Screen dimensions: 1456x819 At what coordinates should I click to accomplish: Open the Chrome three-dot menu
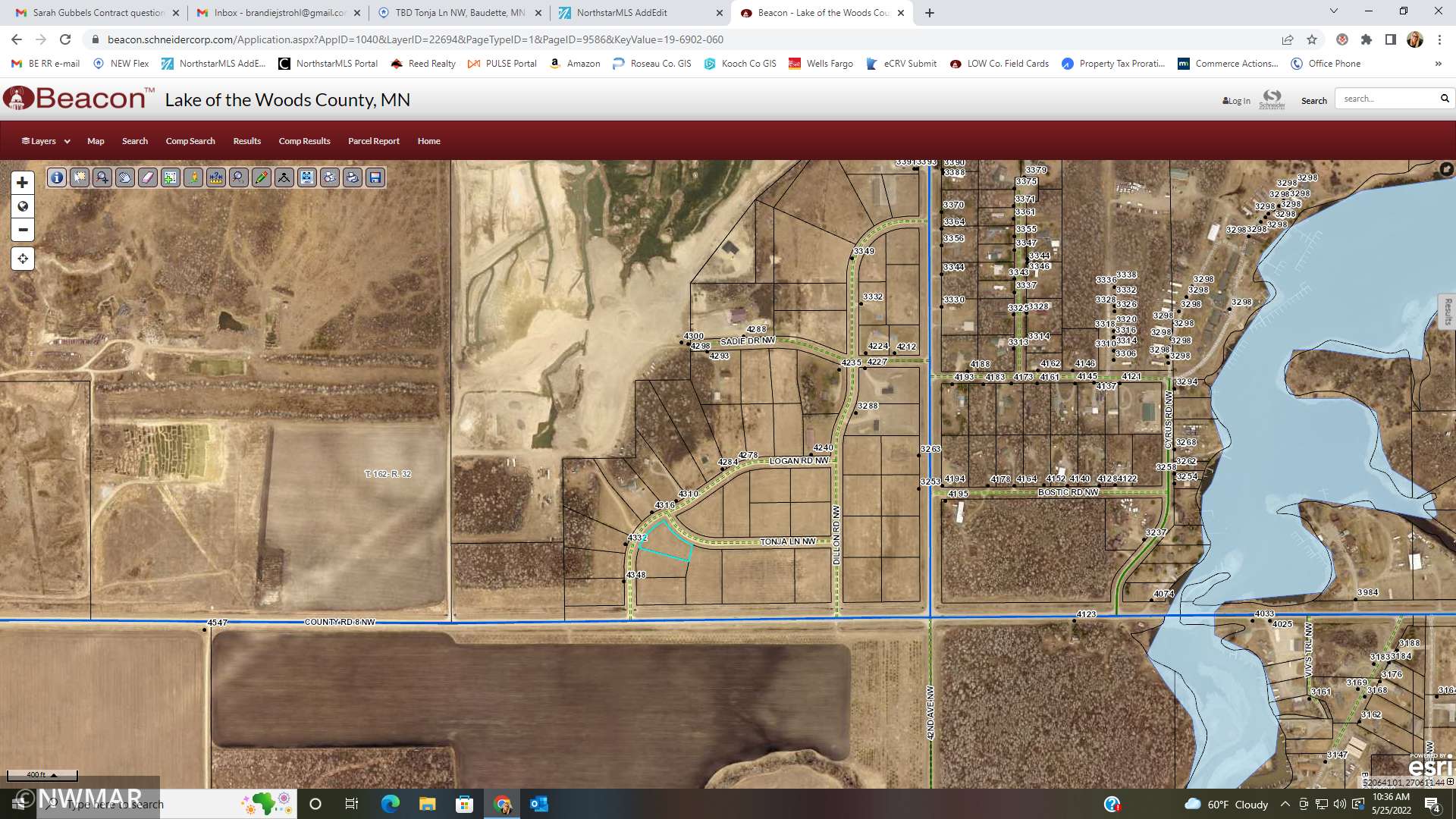(x=1439, y=39)
